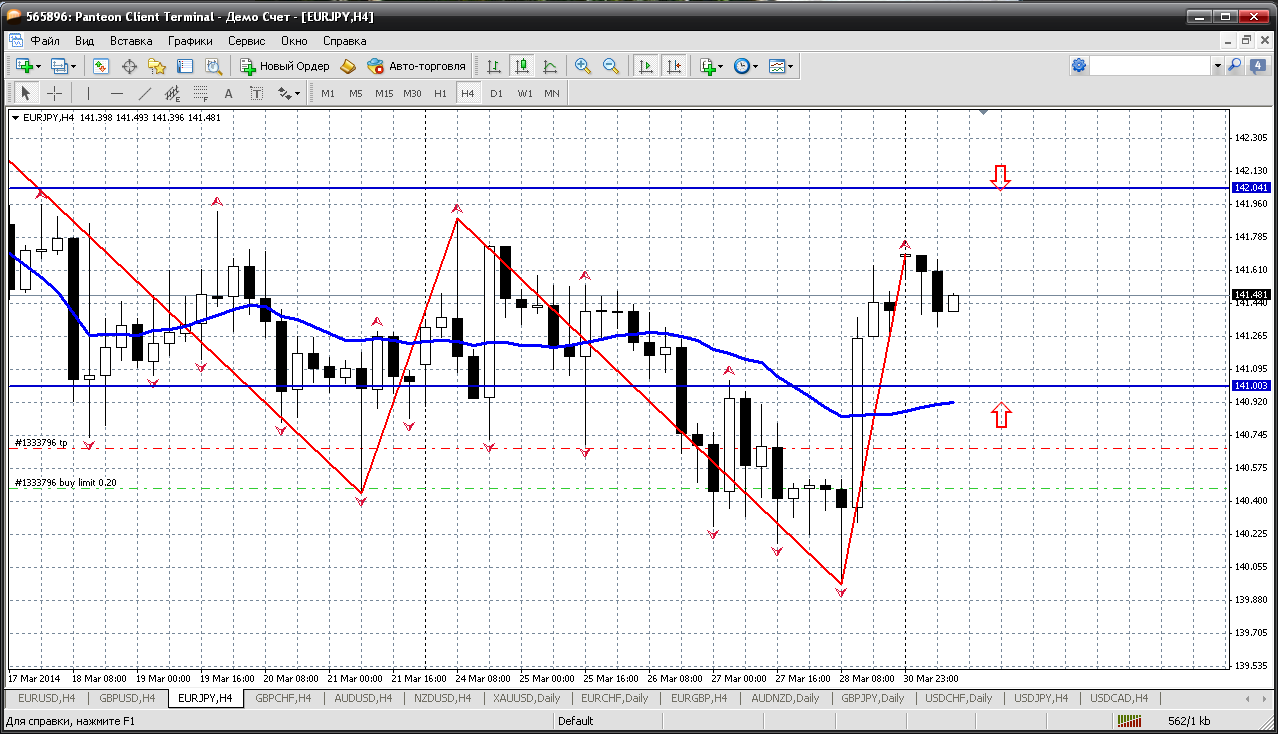
Task: Open the Data Window crosshair icon
Action: coord(129,66)
